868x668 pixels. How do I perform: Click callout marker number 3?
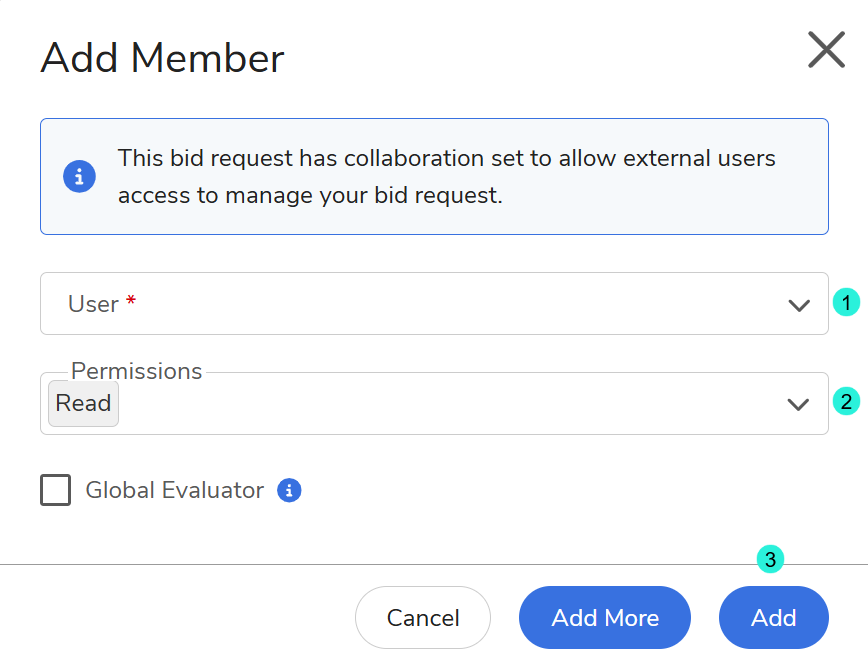(769, 560)
